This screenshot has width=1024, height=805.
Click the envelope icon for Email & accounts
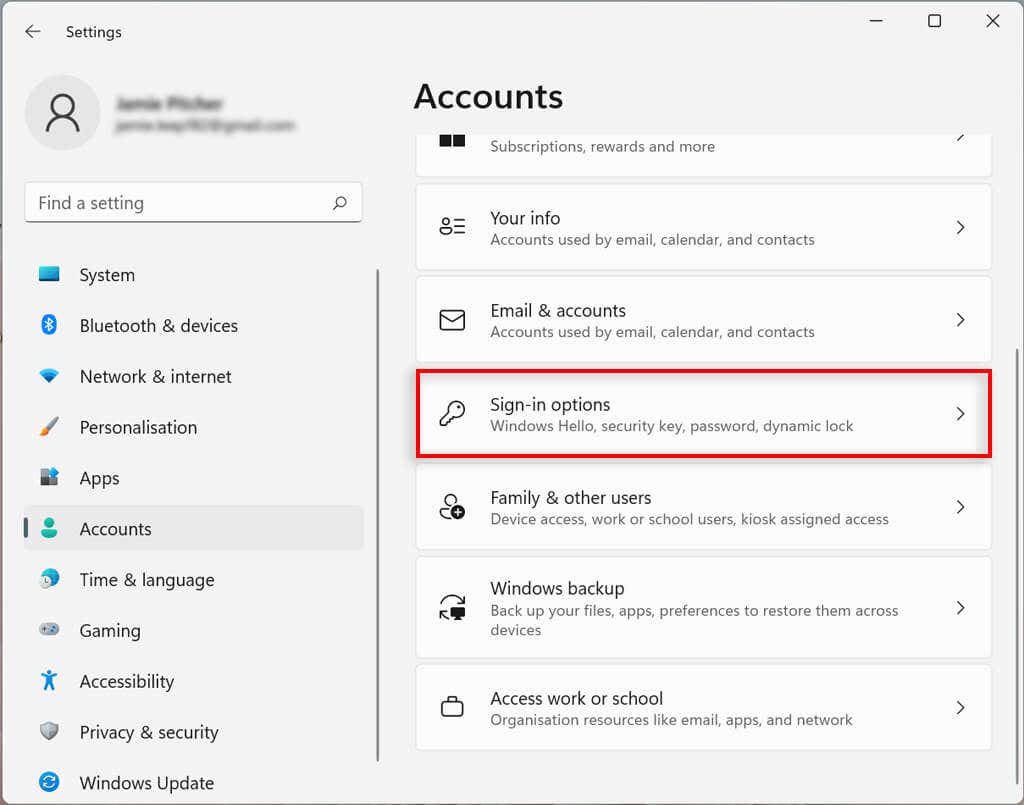click(452, 320)
